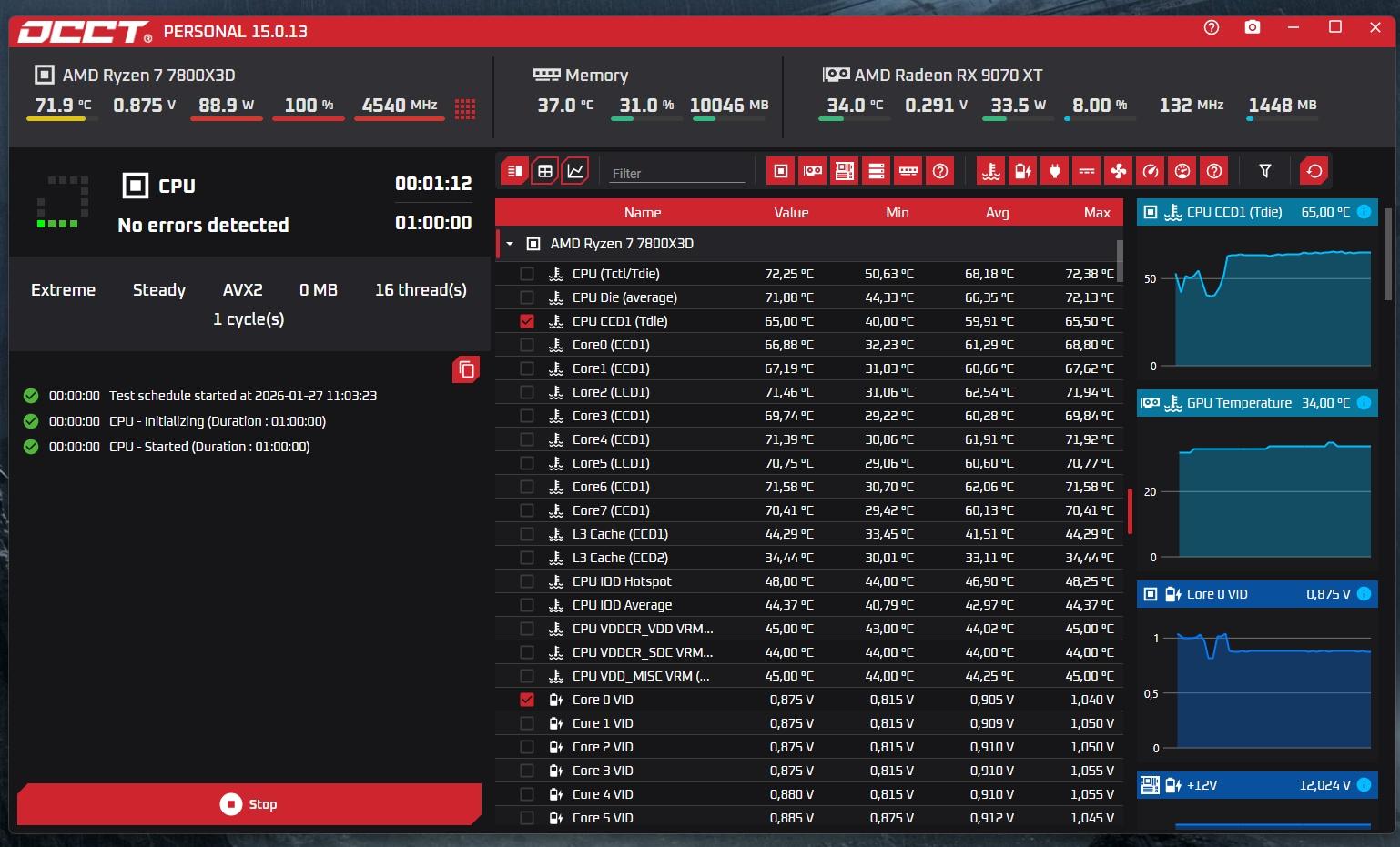Take a screenshot with the camera icon
Screen dimensions: 1400x847
1253,28
